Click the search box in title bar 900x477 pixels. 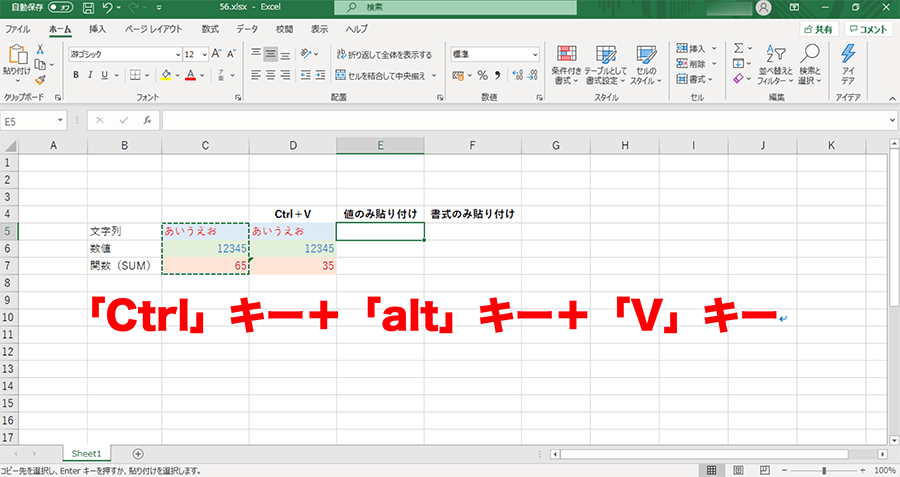coord(456,7)
